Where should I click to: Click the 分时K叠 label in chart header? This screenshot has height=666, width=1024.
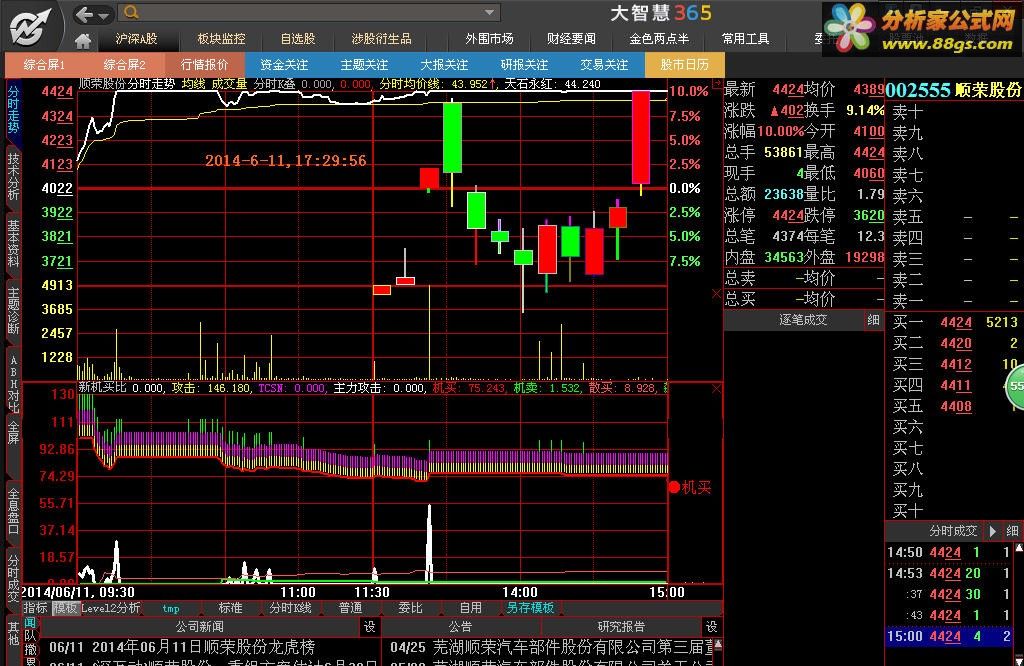coord(274,84)
